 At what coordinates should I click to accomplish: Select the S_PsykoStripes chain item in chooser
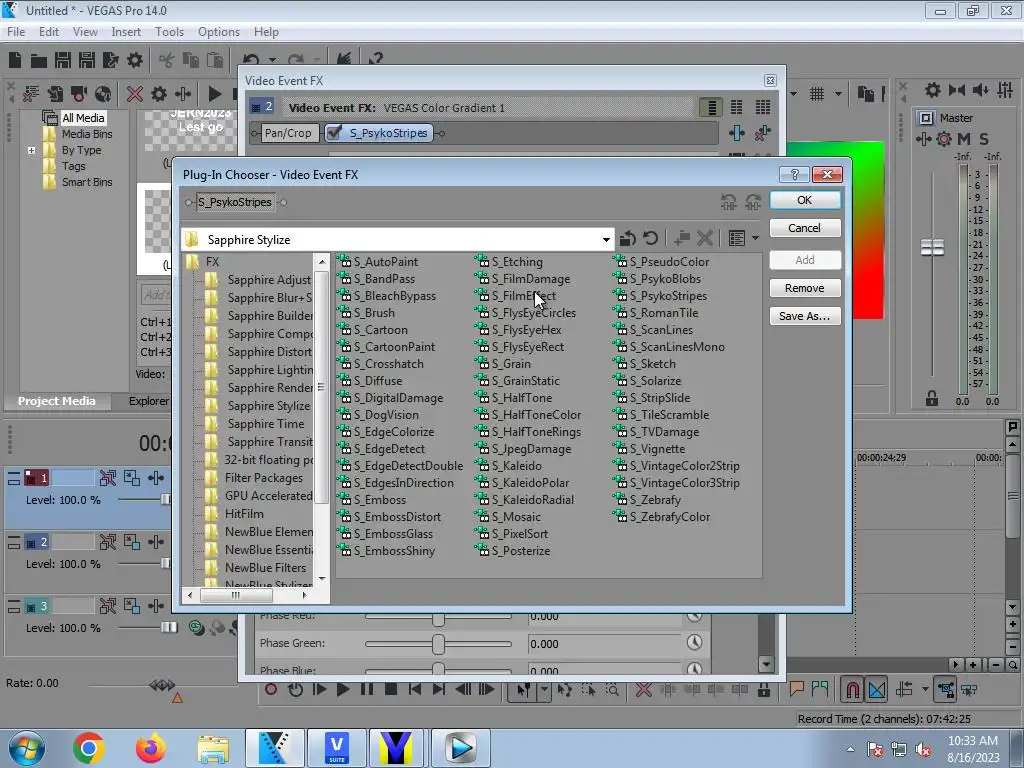(x=235, y=202)
